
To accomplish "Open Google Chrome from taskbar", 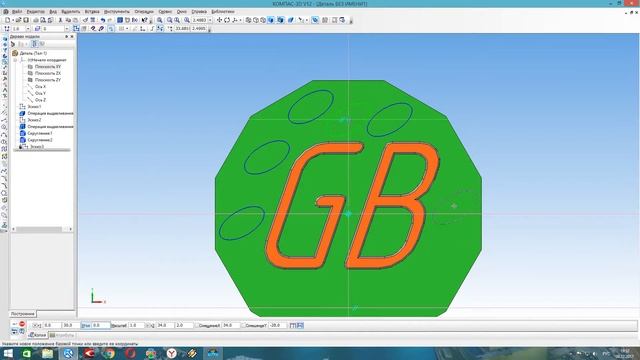I will tap(109, 353).
